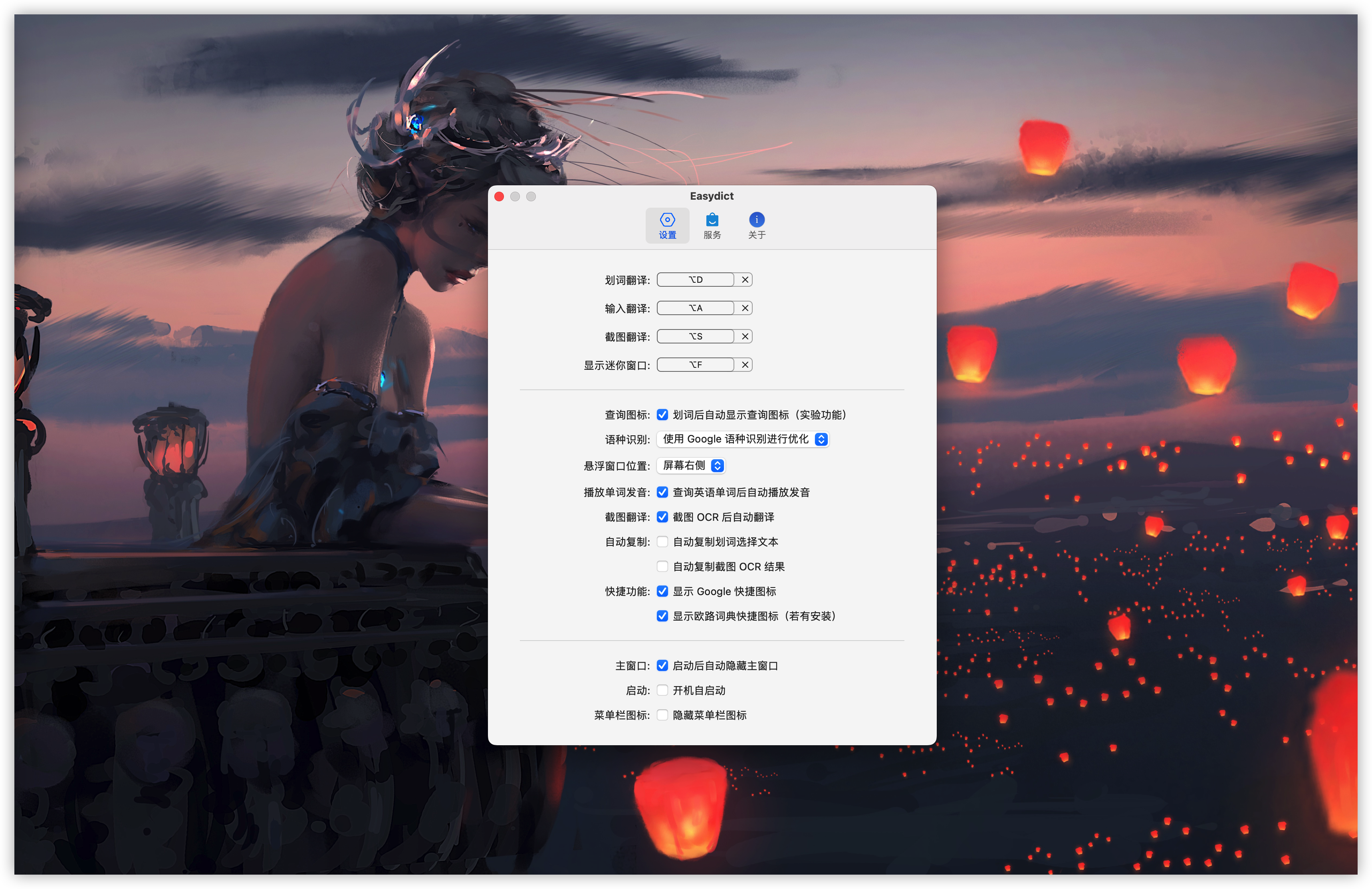This screenshot has width=1372, height=889.
Task: Uncheck 显示 Google 快捷图标
Action: pyautogui.click(x=662, y=591)
